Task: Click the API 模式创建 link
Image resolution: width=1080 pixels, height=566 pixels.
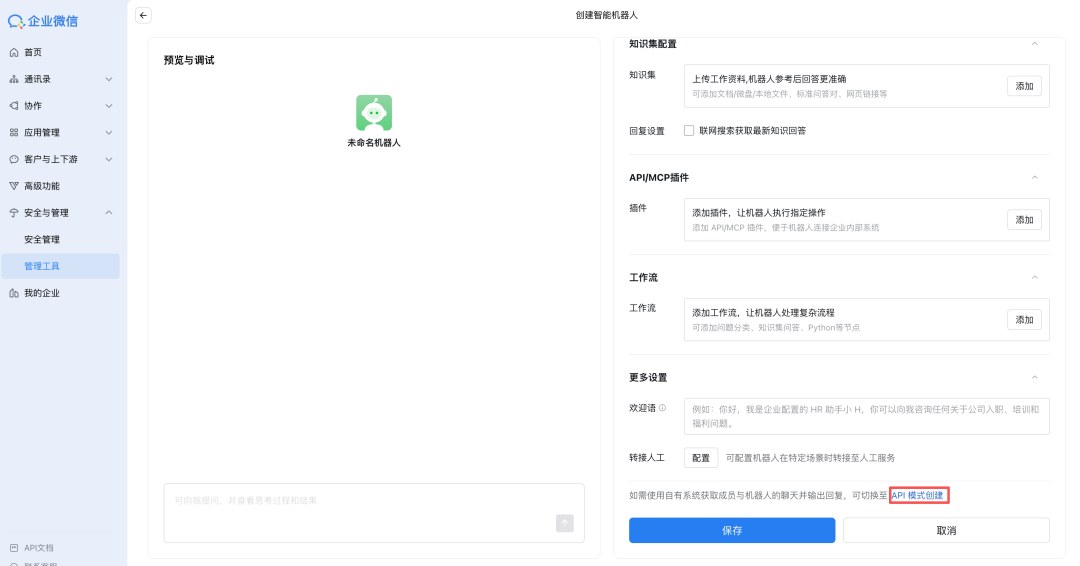Action: (917, 495)
